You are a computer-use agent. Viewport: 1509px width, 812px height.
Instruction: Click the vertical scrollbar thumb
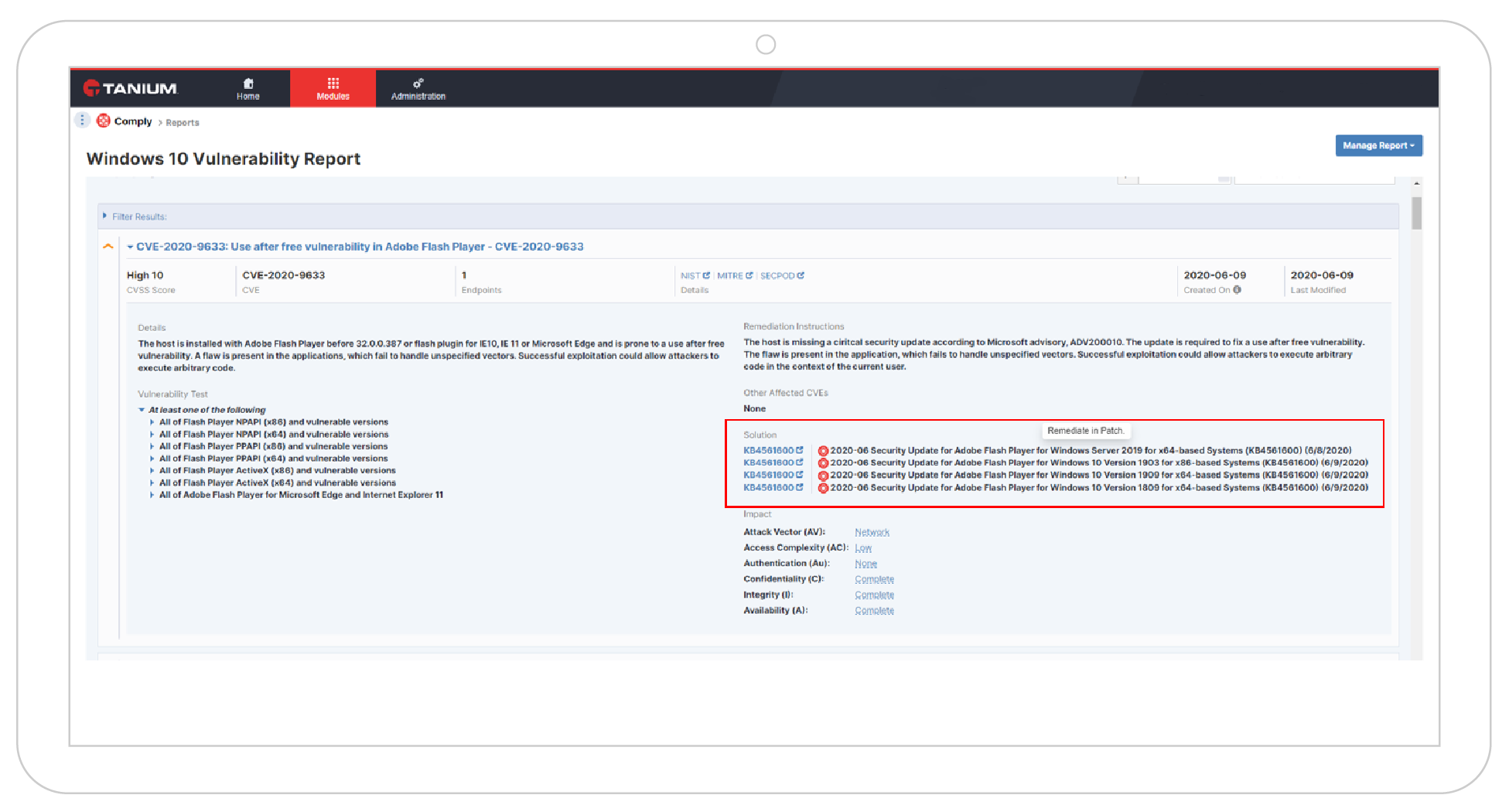[1416, 213]
